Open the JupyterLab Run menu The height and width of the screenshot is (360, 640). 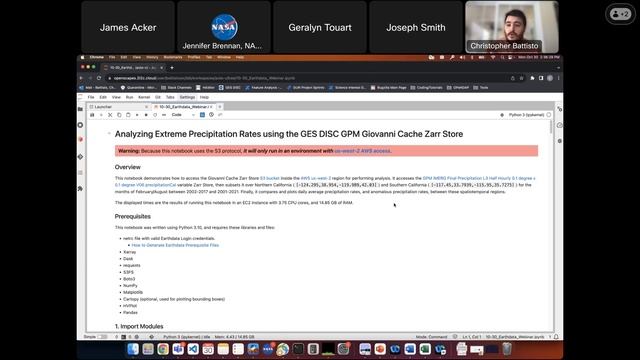coord(129,97)
